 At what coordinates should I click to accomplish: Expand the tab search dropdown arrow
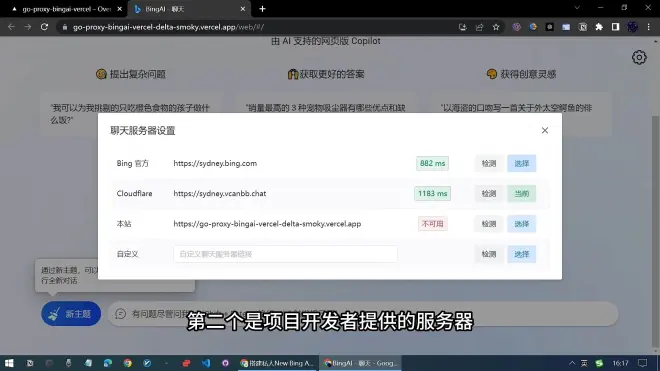pos(577,8)
